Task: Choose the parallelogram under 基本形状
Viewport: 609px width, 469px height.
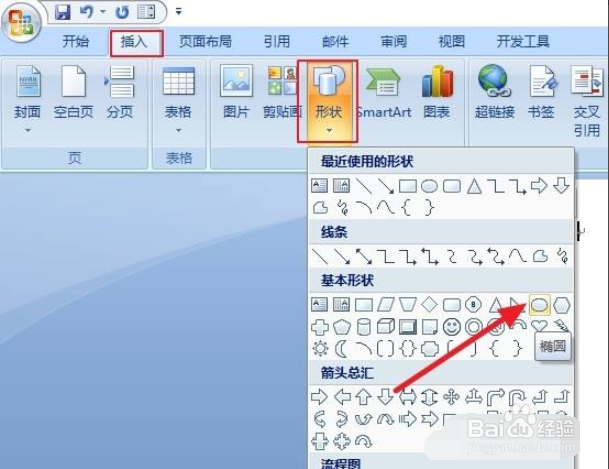Action: (386, 305)
